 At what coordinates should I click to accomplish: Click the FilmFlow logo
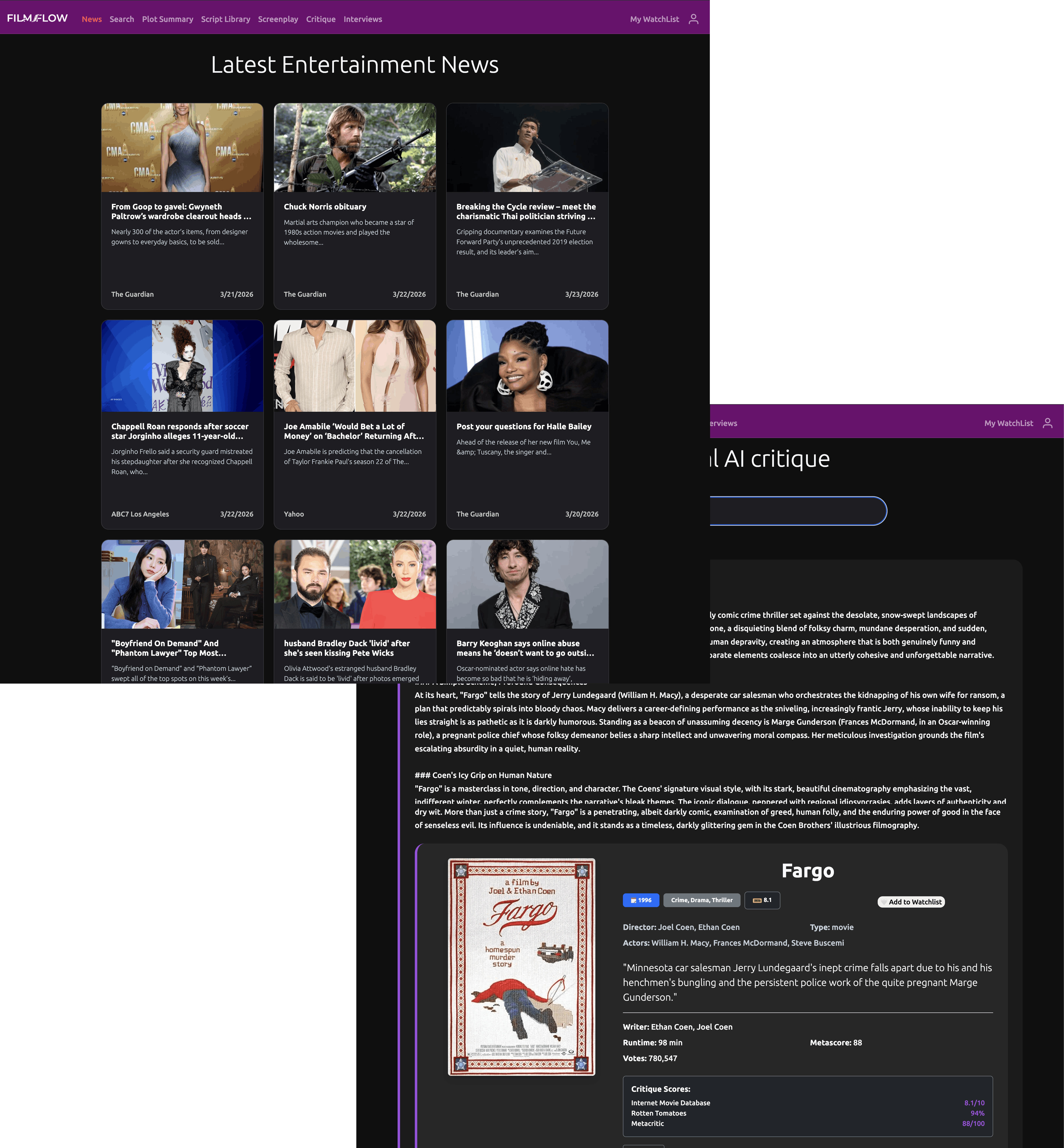pyautogui.click(x=37, y=18)
